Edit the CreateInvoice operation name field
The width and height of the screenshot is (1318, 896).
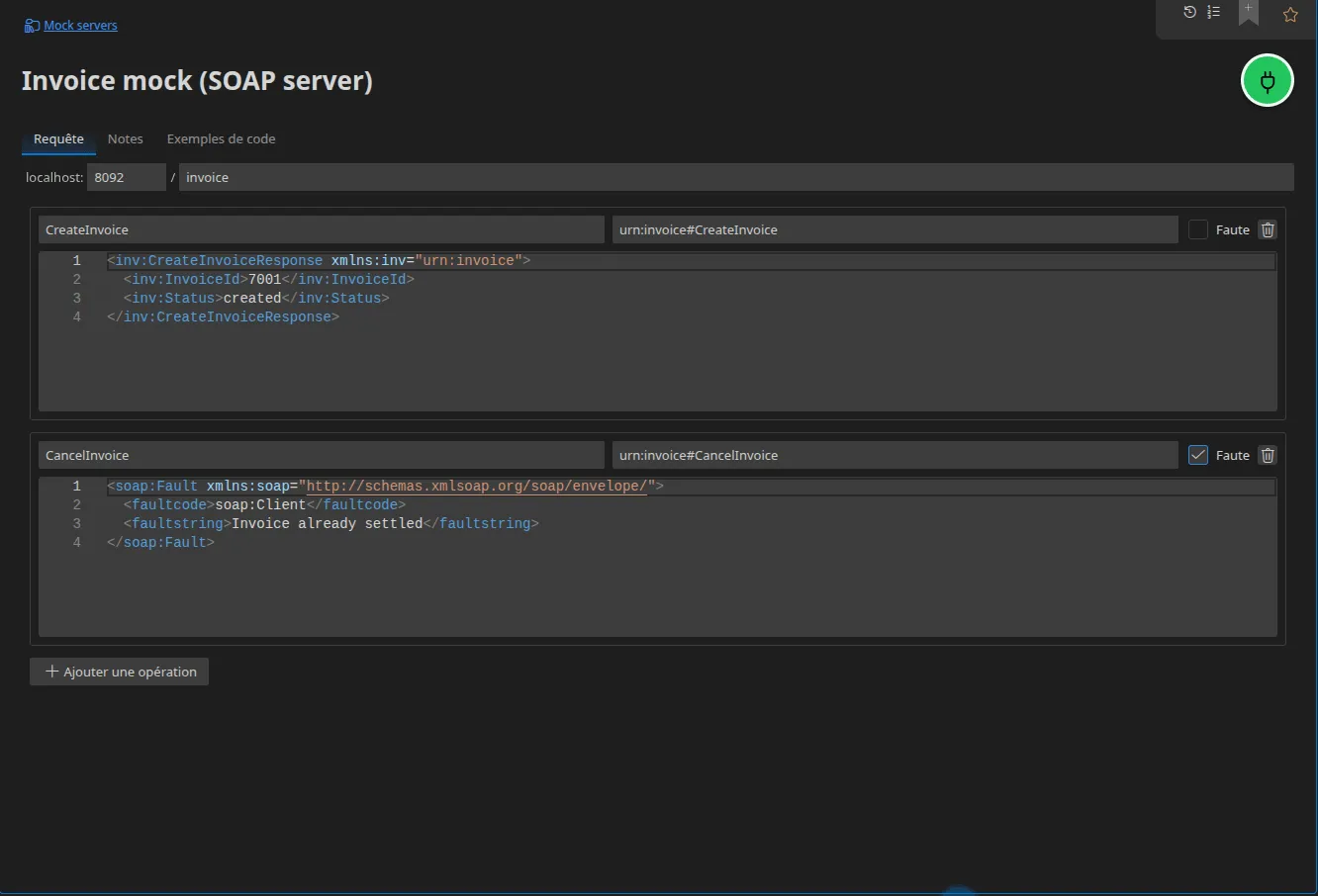pyautogui.click(x=322, y=229)
